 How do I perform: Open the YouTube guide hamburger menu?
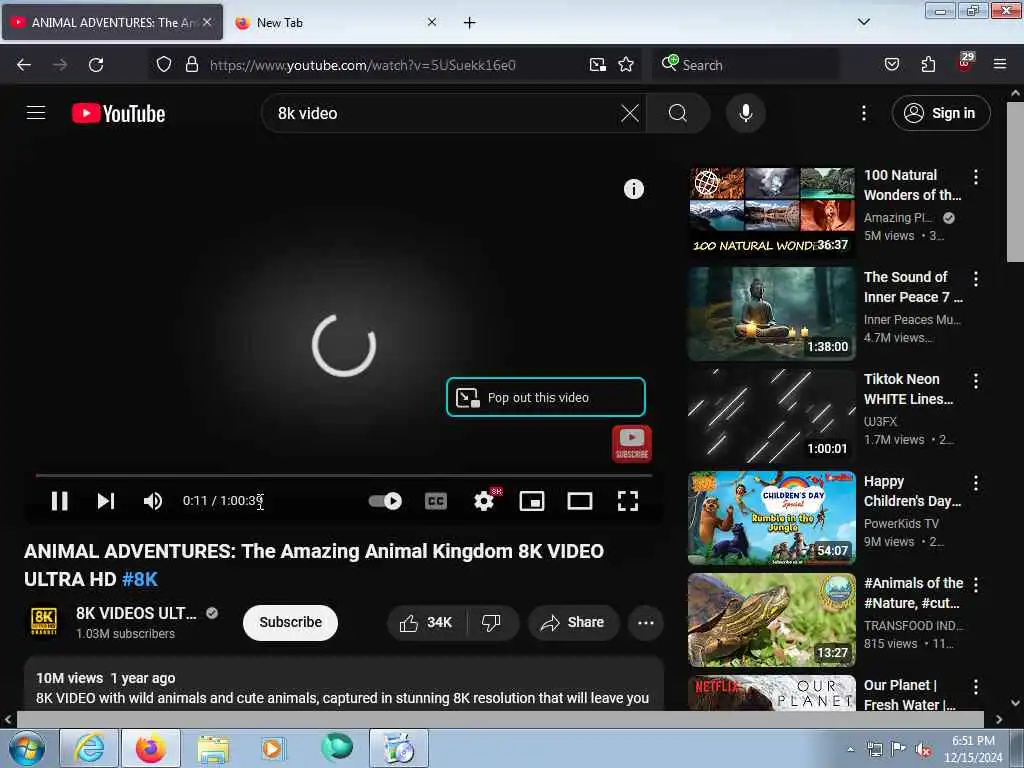coord(36,113)
